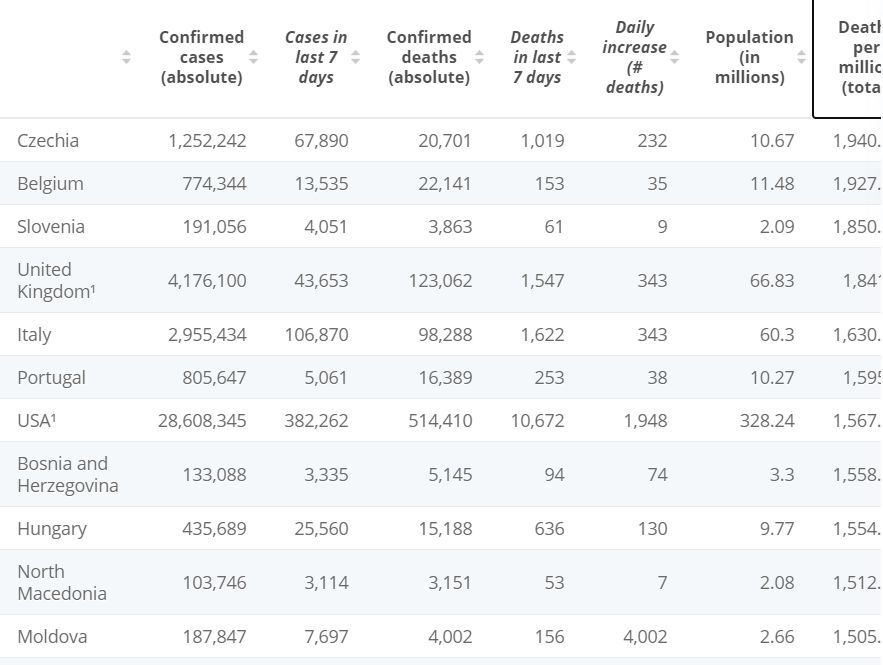
Task: Sort using Deaths in last 7 days arrows
Action: tap(571, 58)
